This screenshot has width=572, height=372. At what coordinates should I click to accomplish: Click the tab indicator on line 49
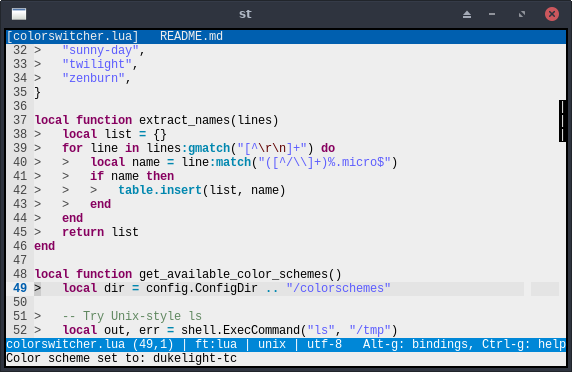click(38, 288)
